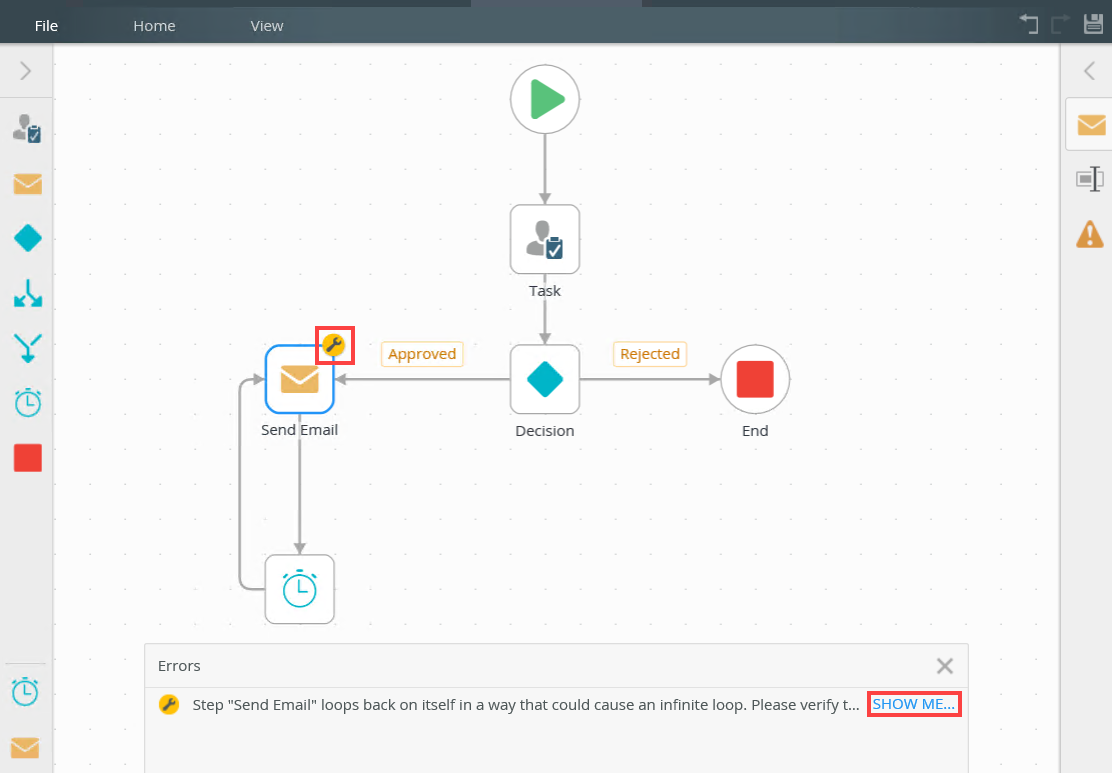
Task: Click the Send Email step label
Action: pyautogui.click(x=299, y=430)
